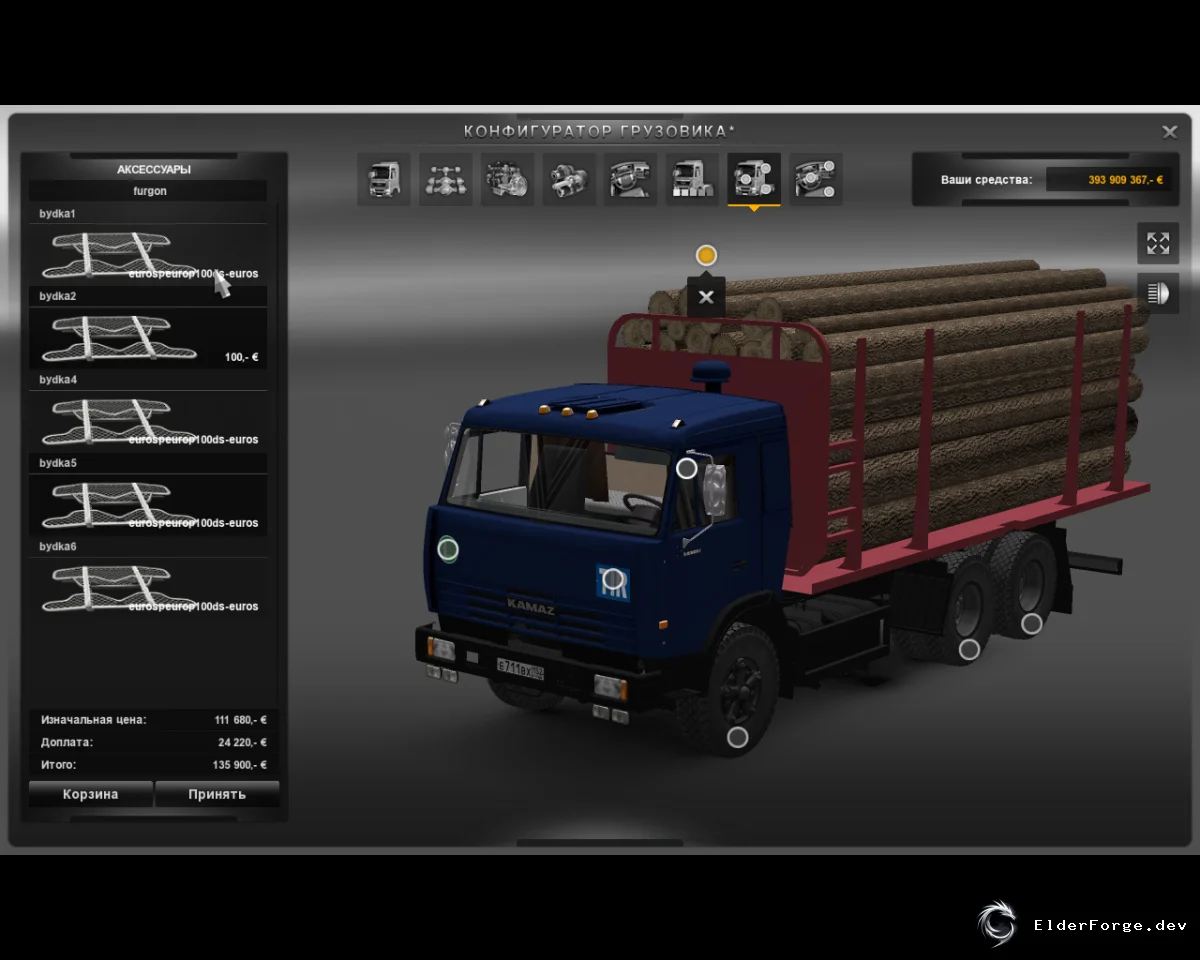Remove accessory with the X below orange node

(706, 297)
